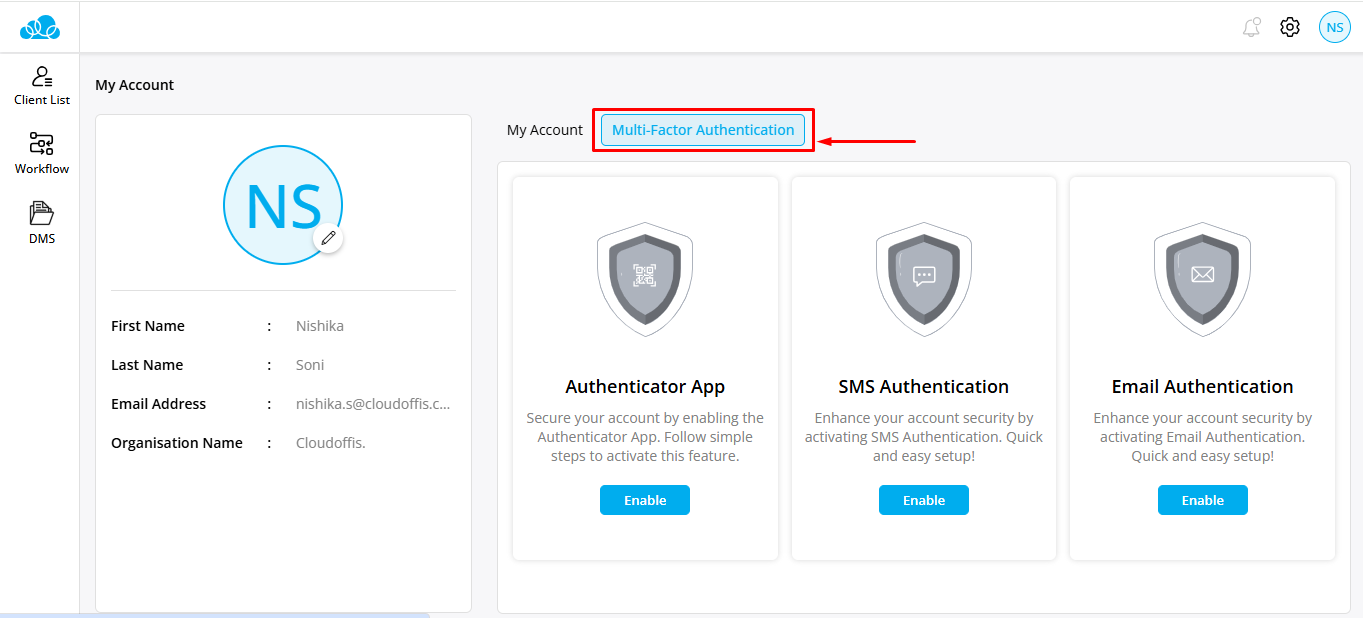The image size is (1363, 618).
Task: Click the Authenticator App heading
Action: click(x=645, y=387)
